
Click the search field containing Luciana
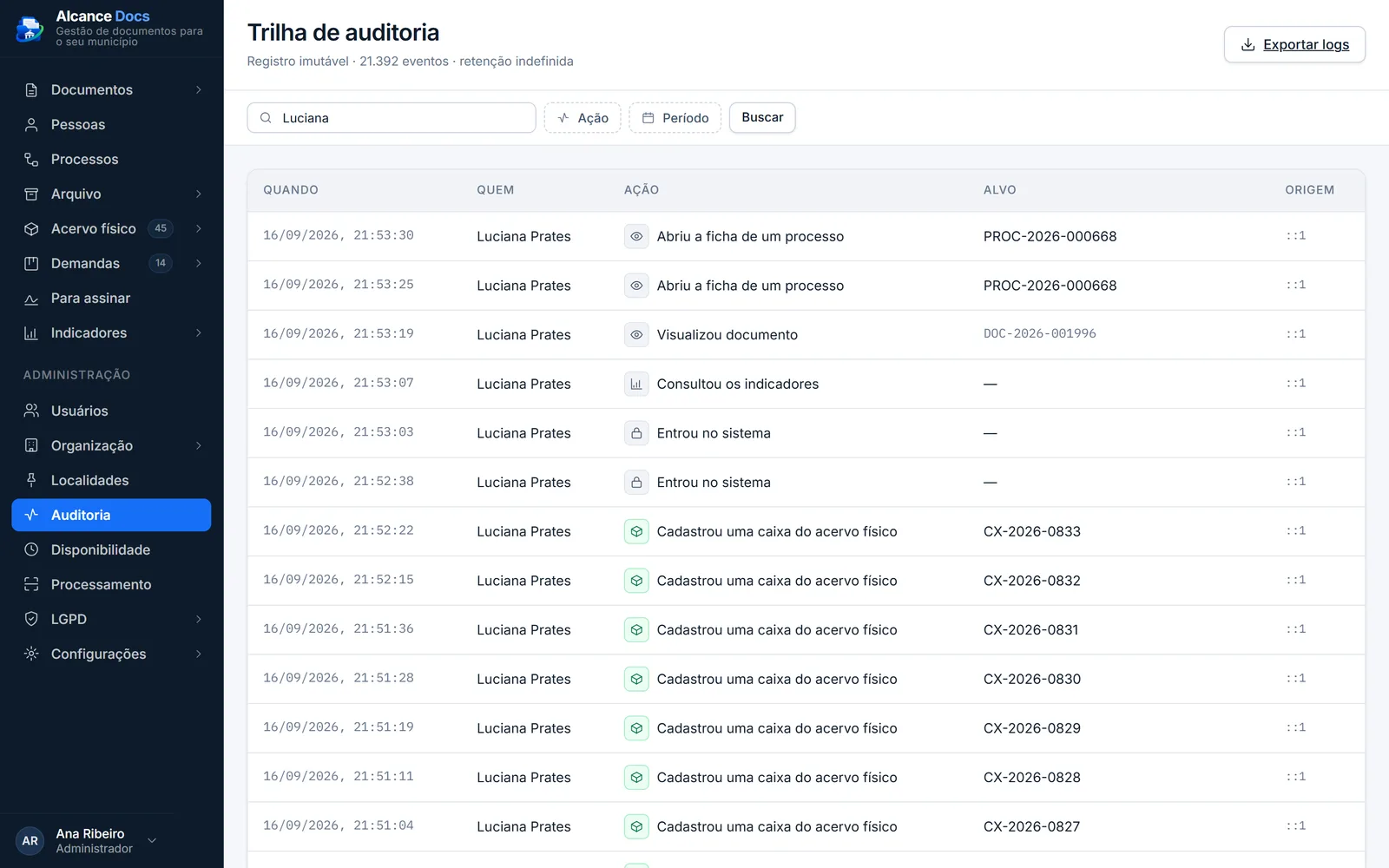[392, 118]
